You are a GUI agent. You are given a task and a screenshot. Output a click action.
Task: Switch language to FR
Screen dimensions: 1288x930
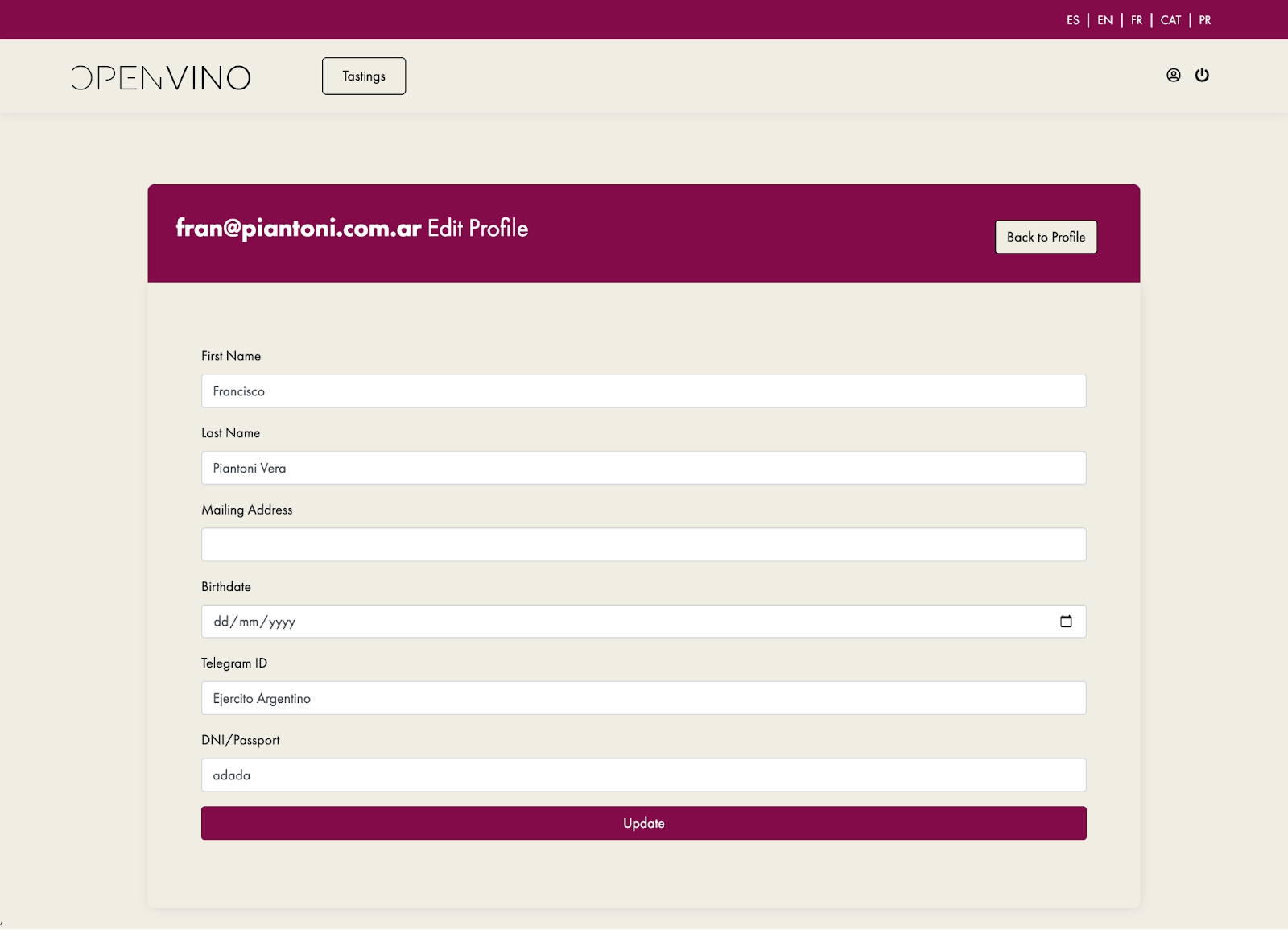(1137, 20)
